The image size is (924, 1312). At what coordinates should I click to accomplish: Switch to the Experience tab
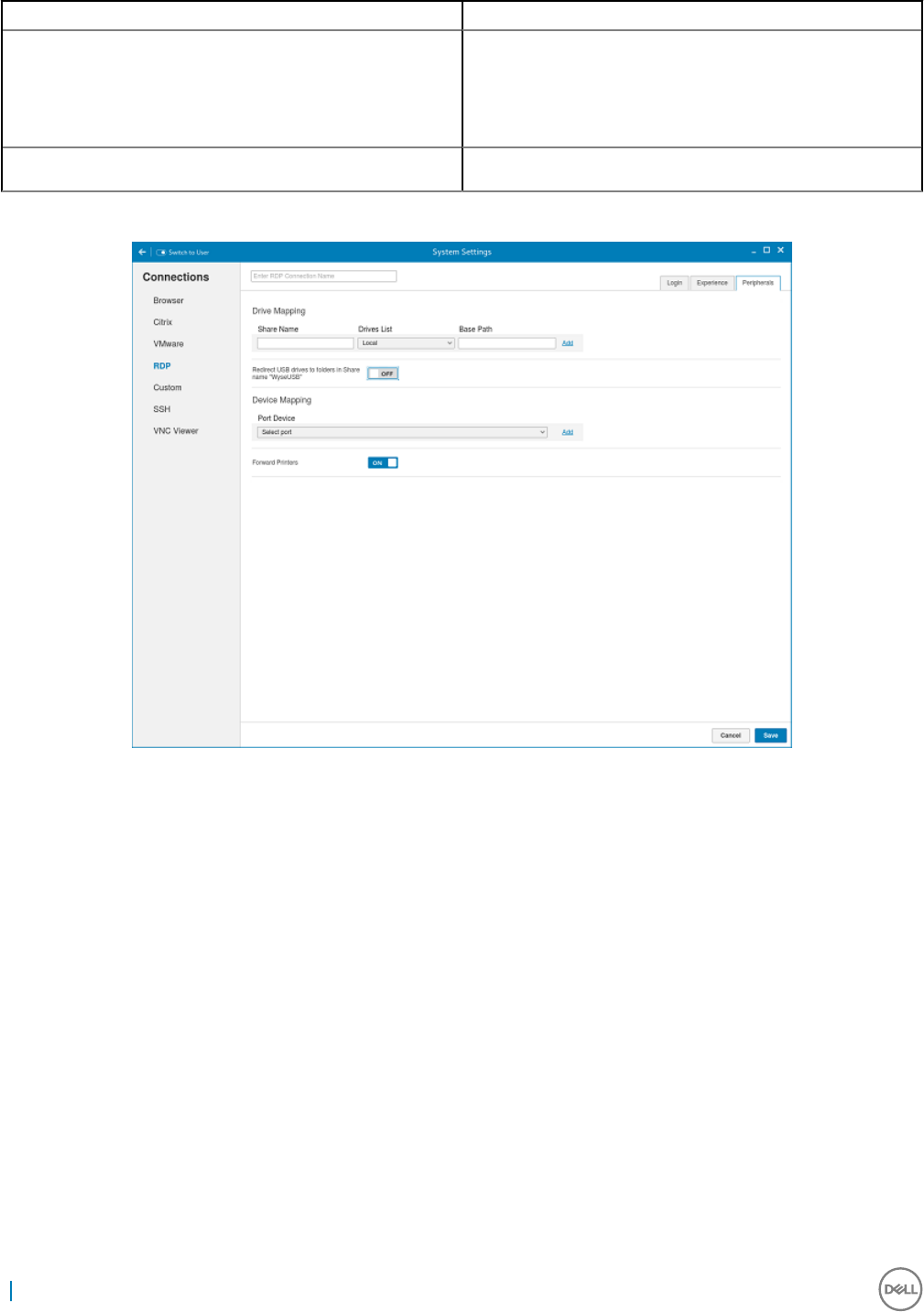point(712,283)
